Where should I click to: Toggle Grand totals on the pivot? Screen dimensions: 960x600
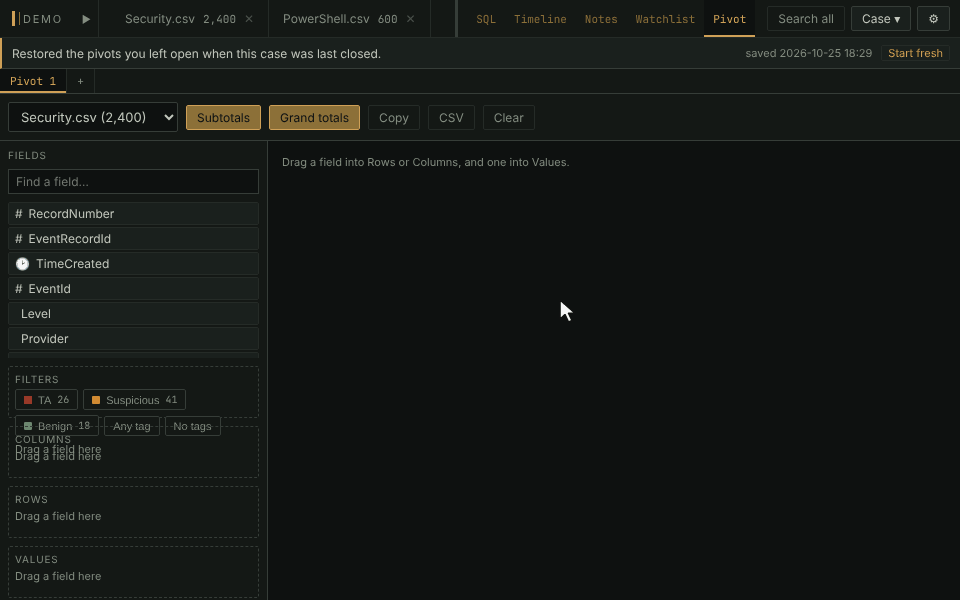[315, 118]
